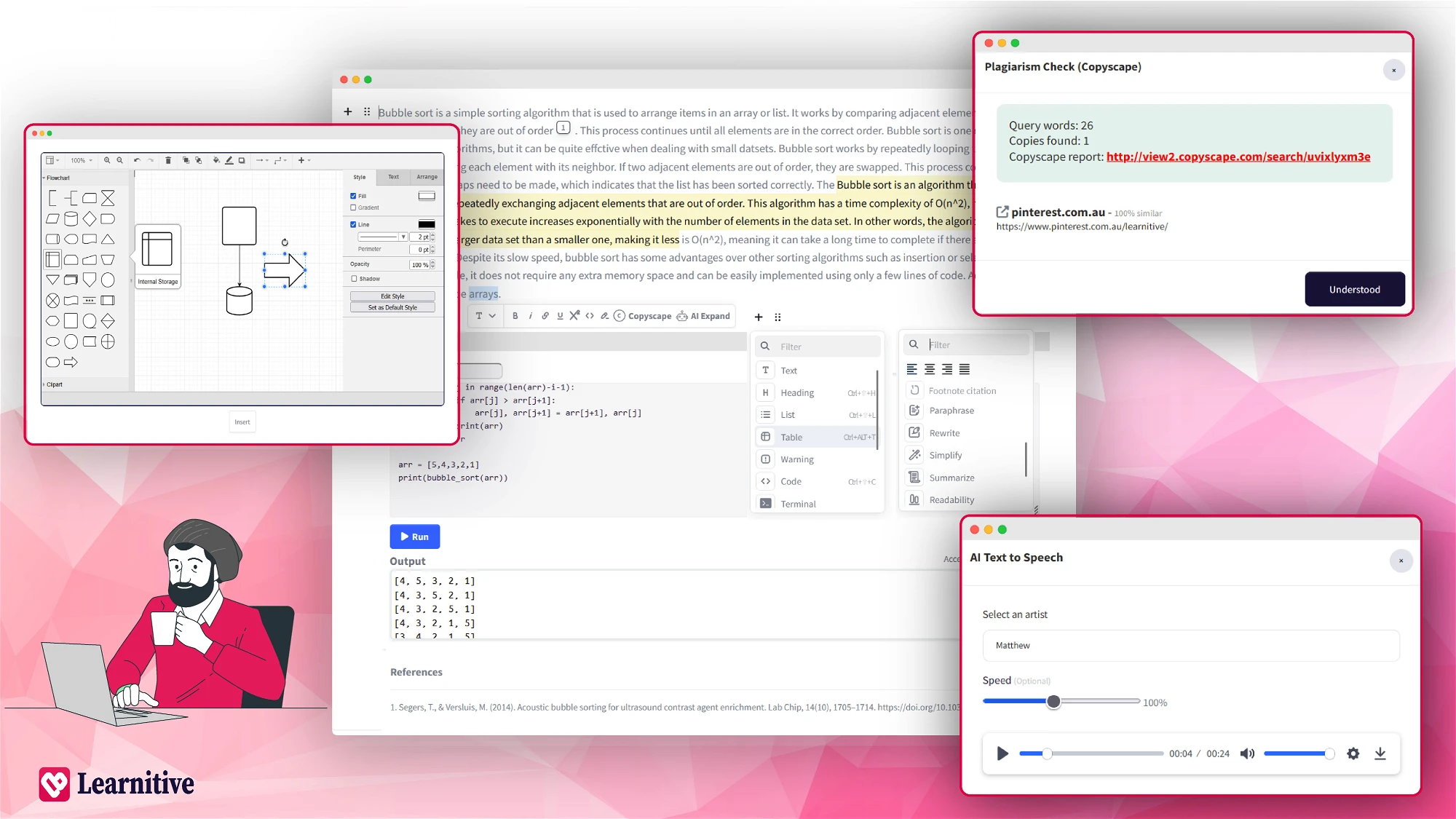Bring selected shape to front
Screen dimensions: 1456x819
click(186, 160)
